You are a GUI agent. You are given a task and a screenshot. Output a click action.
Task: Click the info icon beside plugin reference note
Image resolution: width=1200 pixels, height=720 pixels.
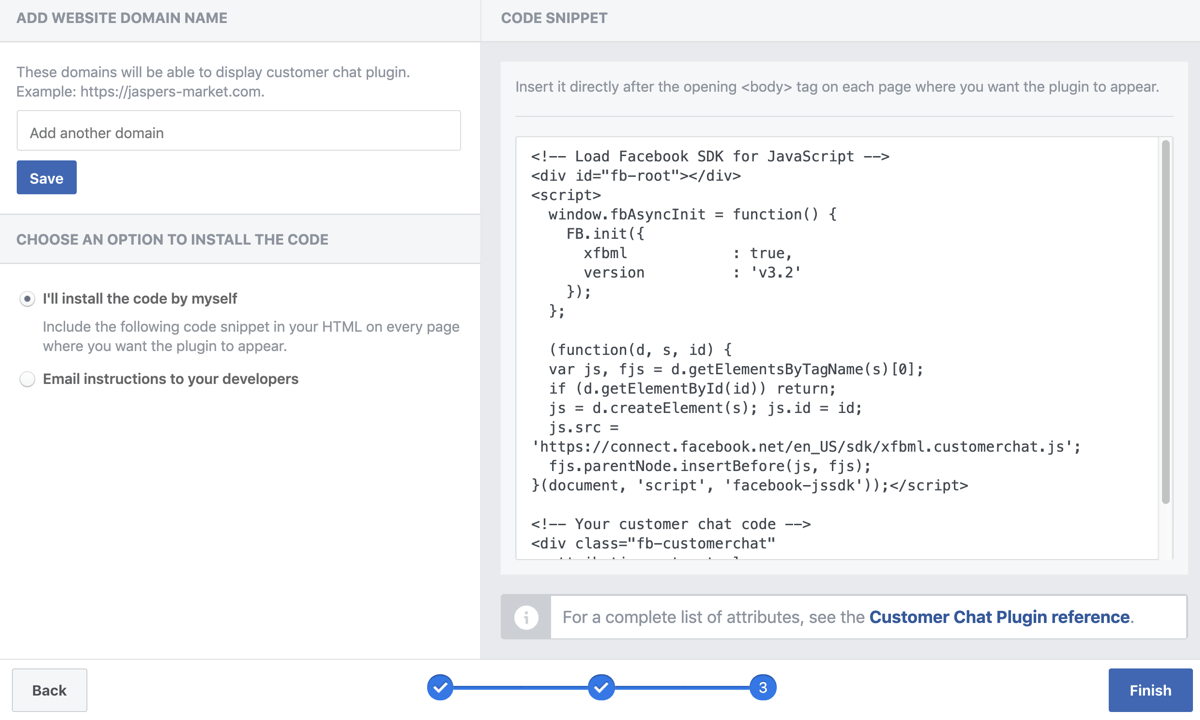pyautogui.click(x=526, y=617)
